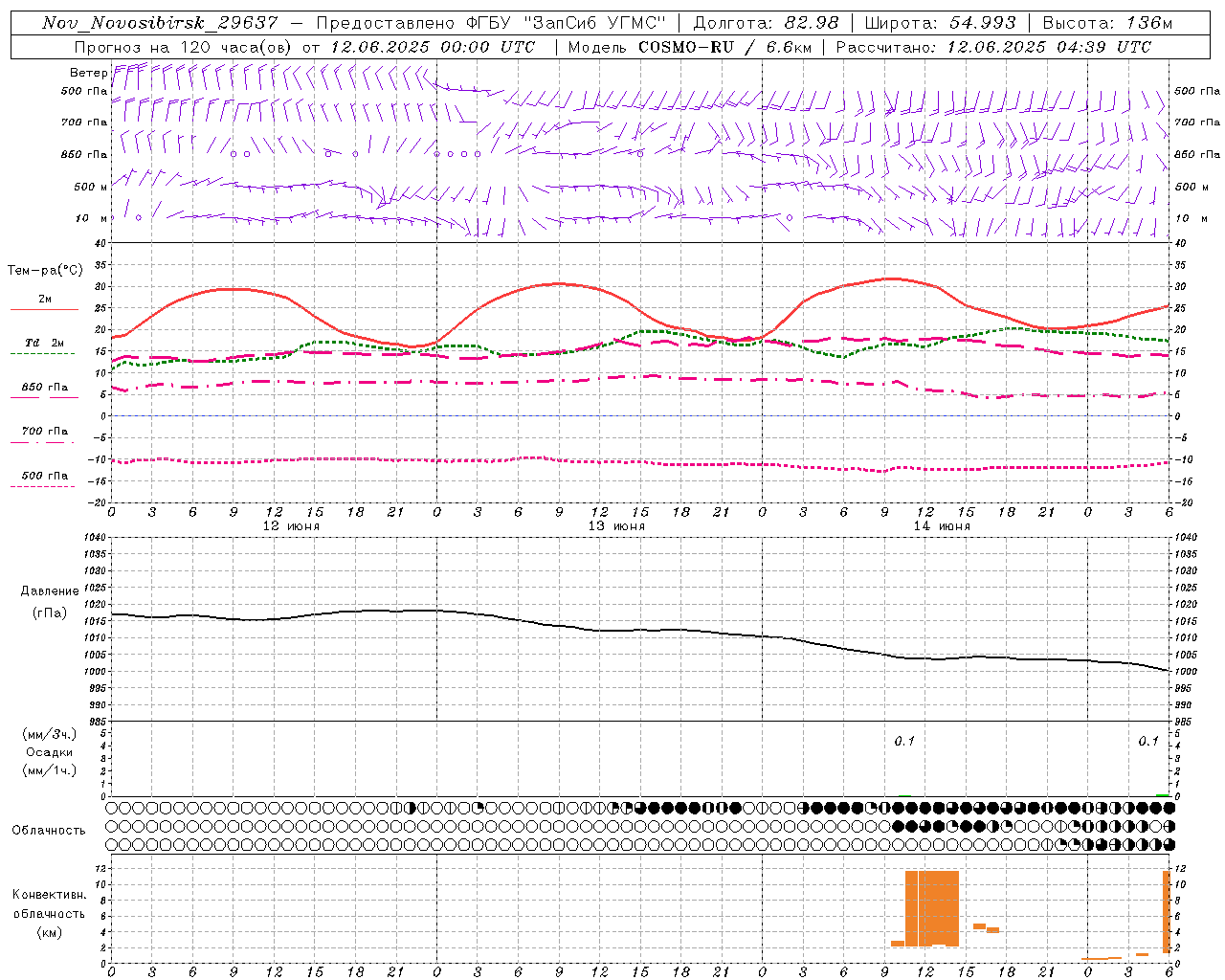Click the Ветер panel label

(88, 73)
